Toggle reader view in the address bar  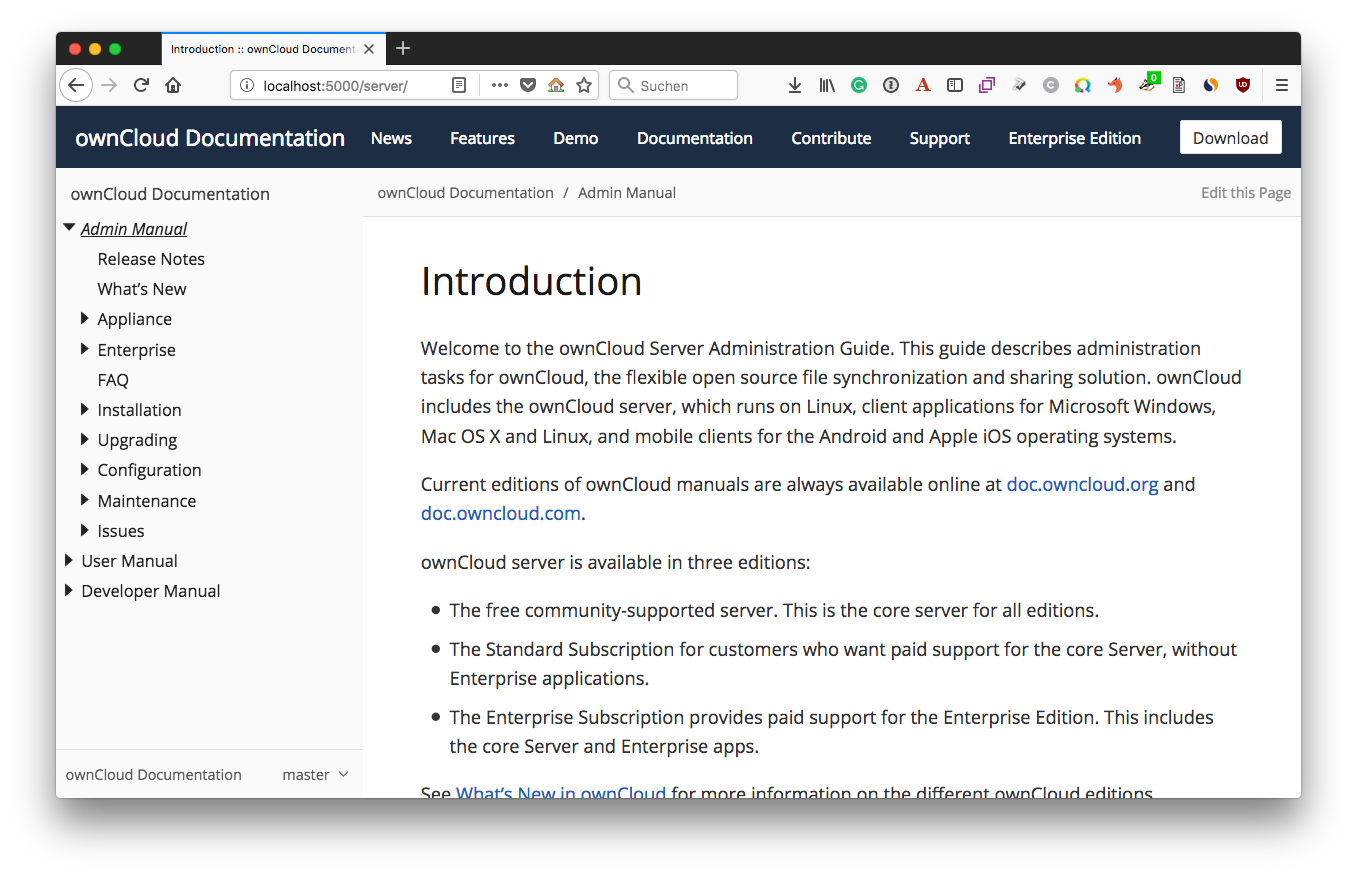459,86
